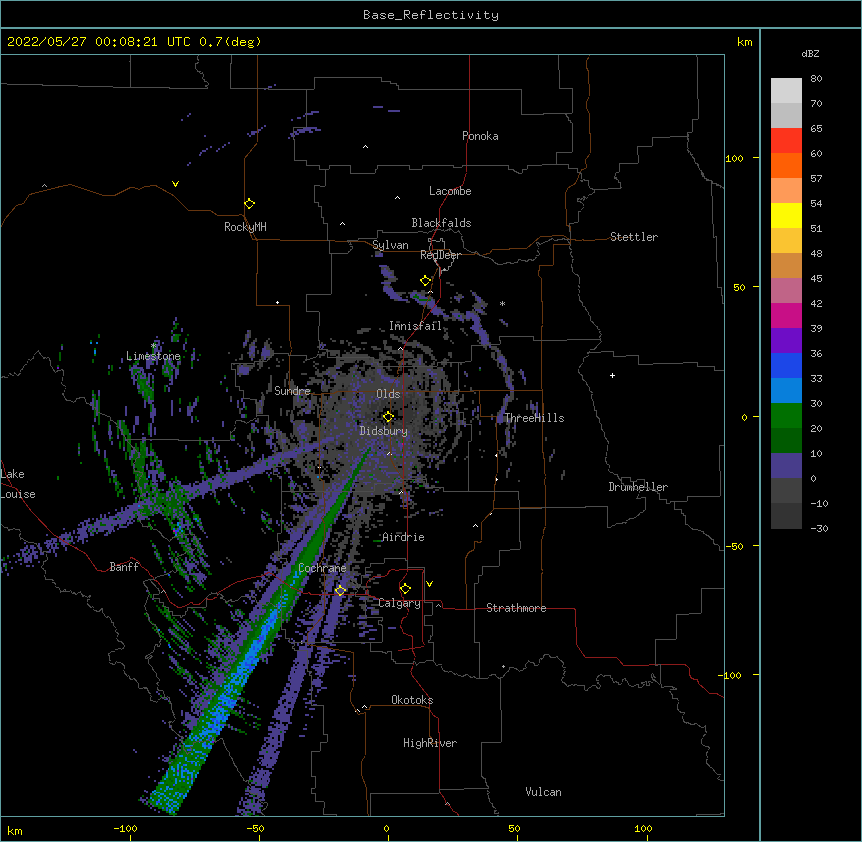Image resolution: width=862 pixels, height=842 pixels.
Task: Click the 10 dBZ purple color swatch
Action: coord(786,466)
